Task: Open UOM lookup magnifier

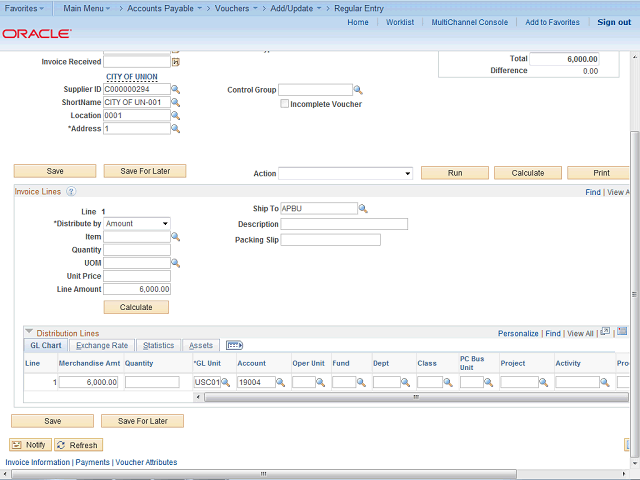Action: pyautogui.click(x=176, y=263)
